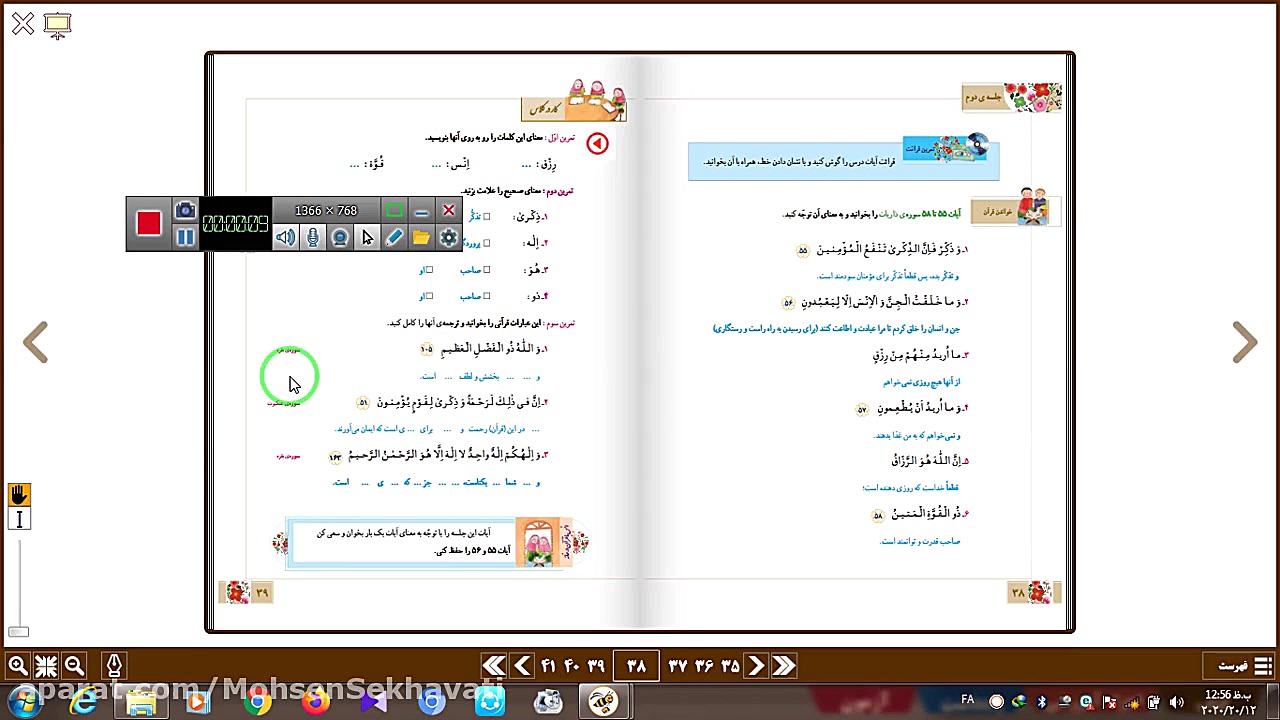This screenshot has height=720, width=1280.
Task: Pause the screen recording
Action: click(x=185, y=237)
